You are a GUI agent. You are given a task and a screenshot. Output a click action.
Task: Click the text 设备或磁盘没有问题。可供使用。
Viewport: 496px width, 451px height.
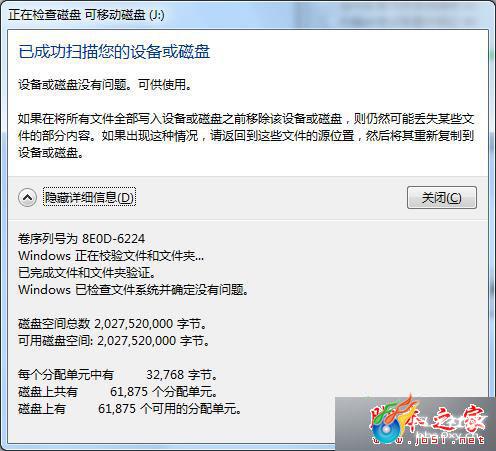(105, 85)
